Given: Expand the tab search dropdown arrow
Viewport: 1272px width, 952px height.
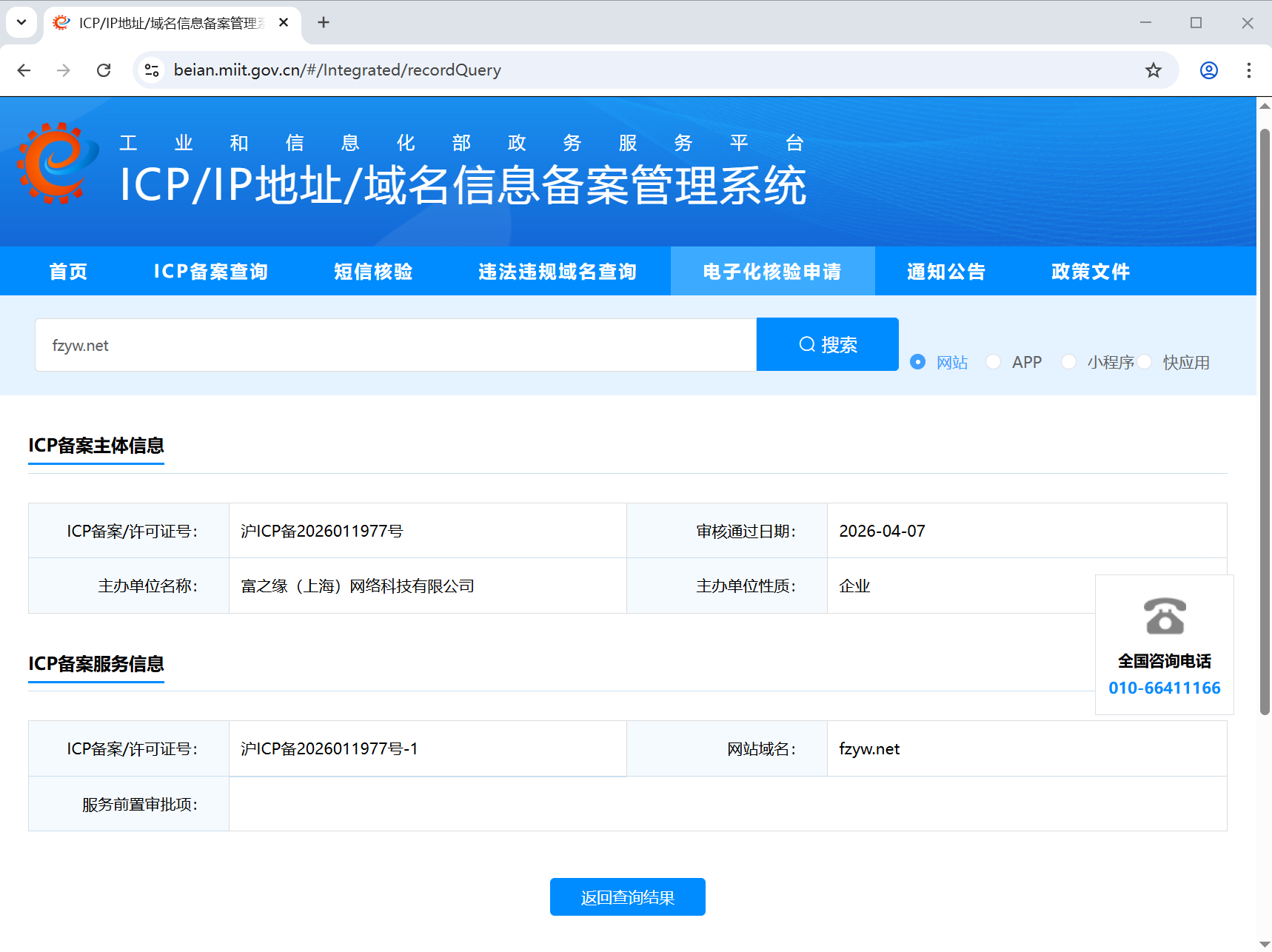Looking at the screenshot, I should tap(21, 23).
